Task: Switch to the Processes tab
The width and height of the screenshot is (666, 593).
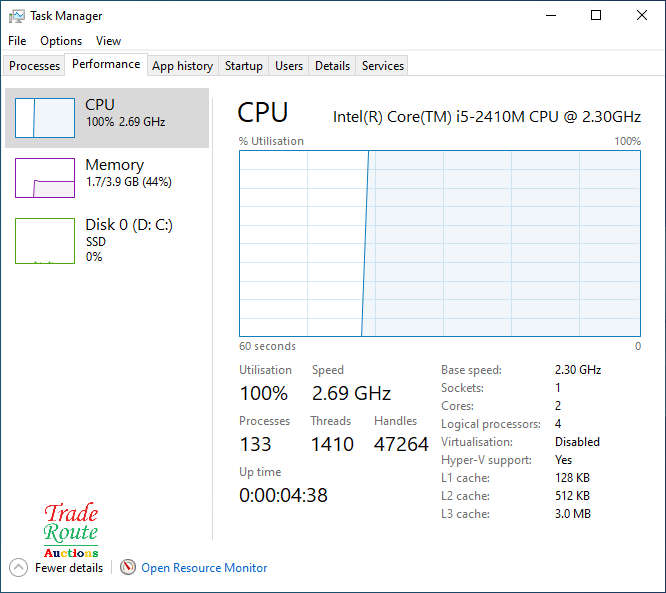Action: coord(35,66)
